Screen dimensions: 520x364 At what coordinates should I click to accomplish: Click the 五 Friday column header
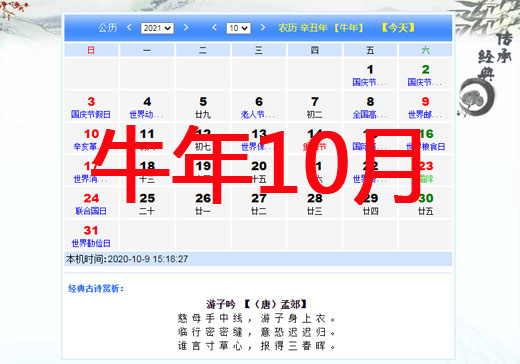tap(370, 50)
